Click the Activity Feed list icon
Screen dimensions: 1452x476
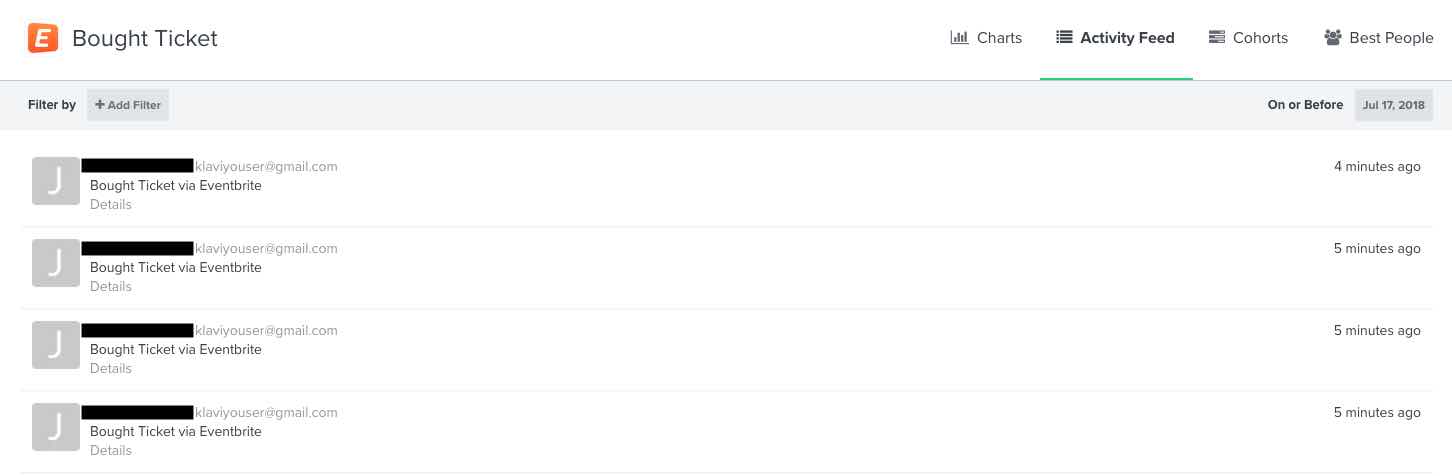1064,38
